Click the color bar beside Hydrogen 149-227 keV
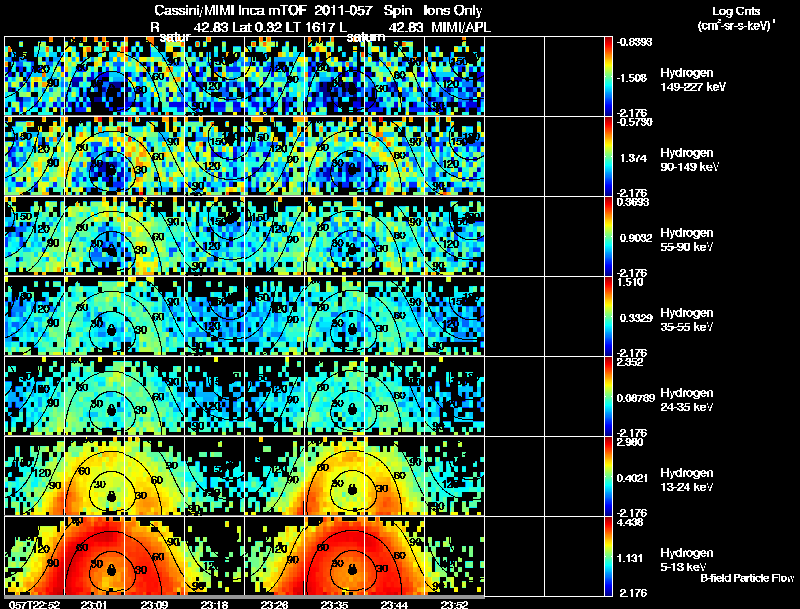This screenshot has height=609, width=800. (x=608, y=77)
